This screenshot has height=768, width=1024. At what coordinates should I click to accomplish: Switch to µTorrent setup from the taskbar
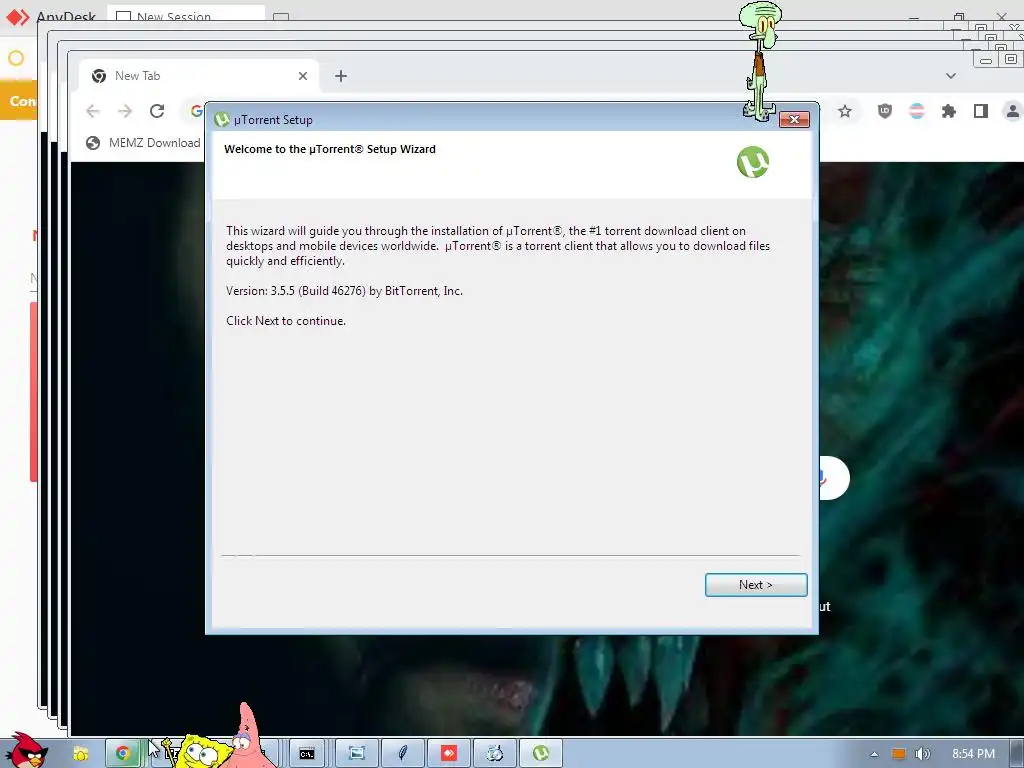[x=541, y=754]
